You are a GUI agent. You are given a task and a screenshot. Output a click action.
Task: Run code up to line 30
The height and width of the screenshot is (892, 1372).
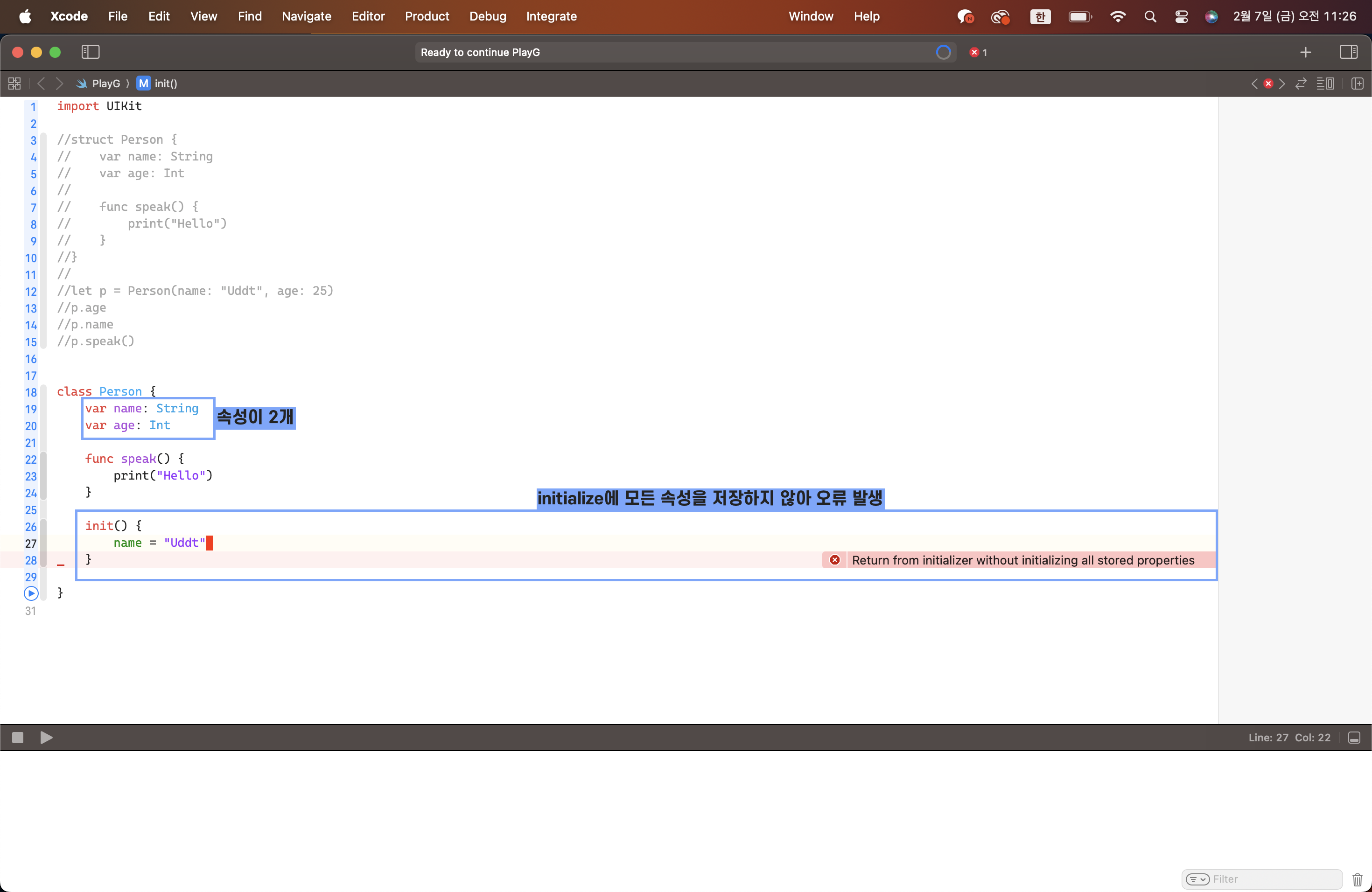31,593
